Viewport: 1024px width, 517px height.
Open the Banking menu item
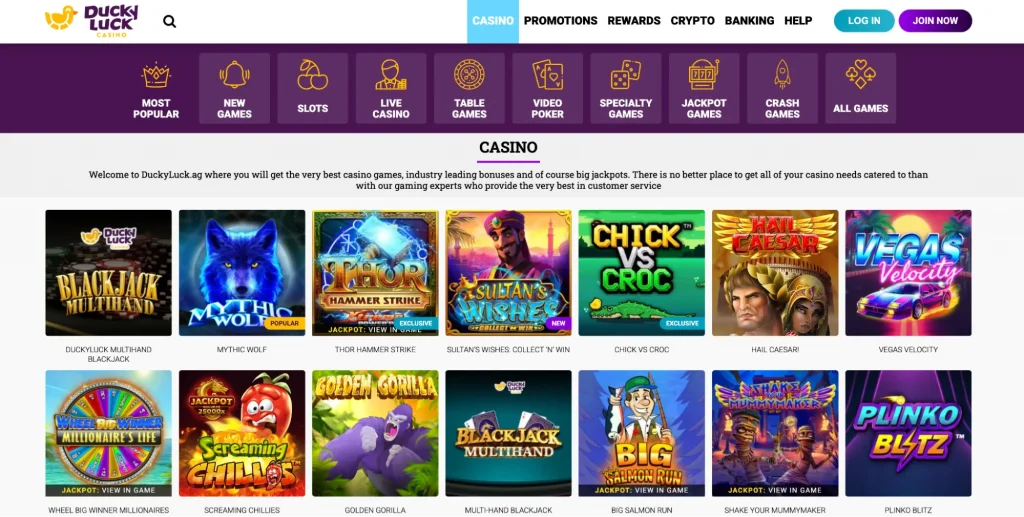coord(749,21)
